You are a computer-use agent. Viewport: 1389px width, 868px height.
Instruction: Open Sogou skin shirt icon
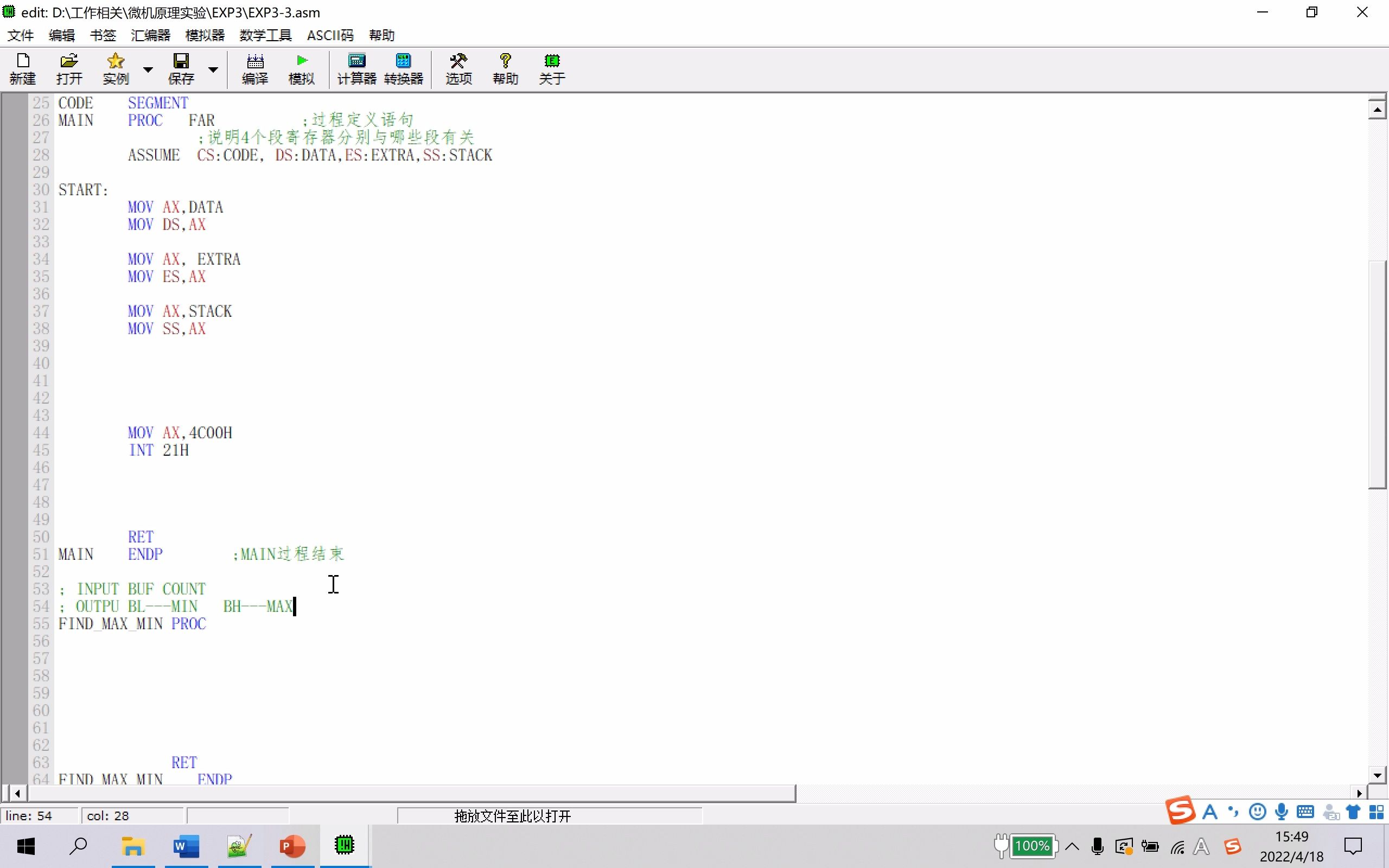(1353, 812)
